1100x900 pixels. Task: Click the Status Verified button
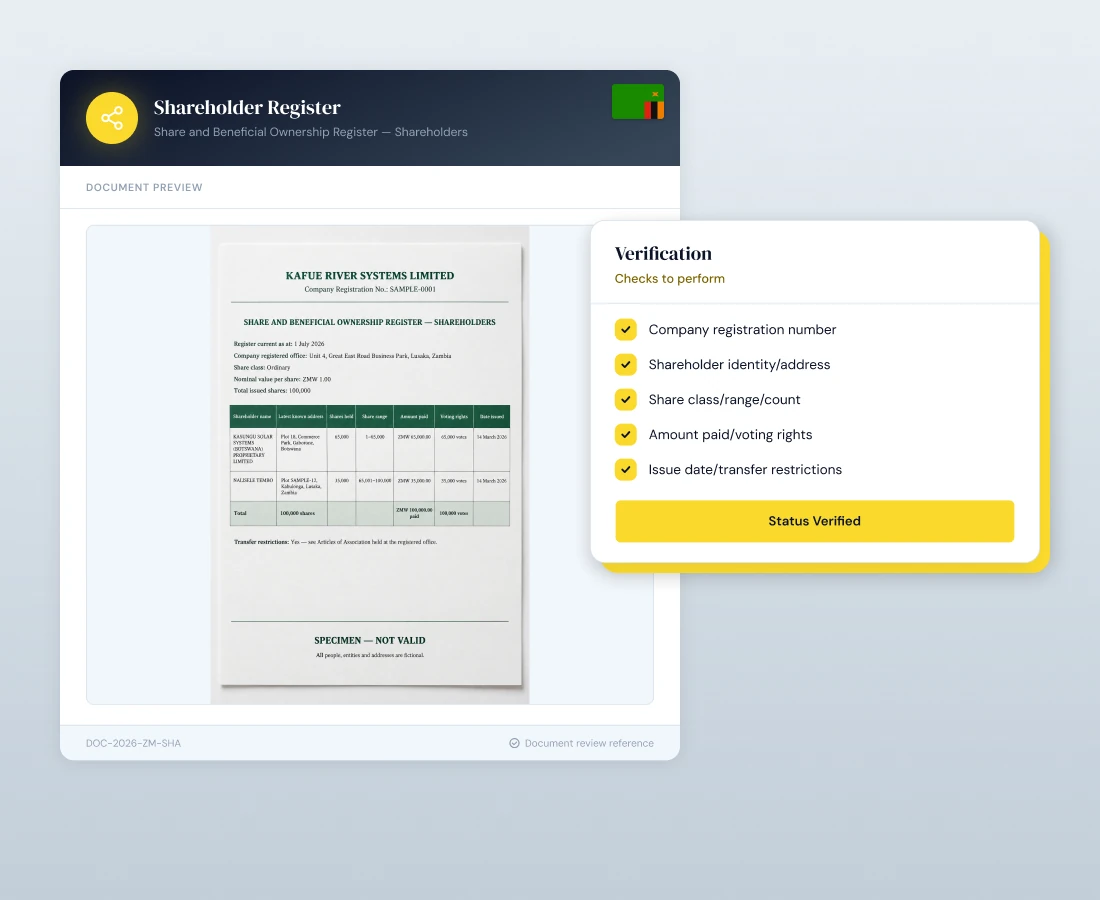[814, 521]
